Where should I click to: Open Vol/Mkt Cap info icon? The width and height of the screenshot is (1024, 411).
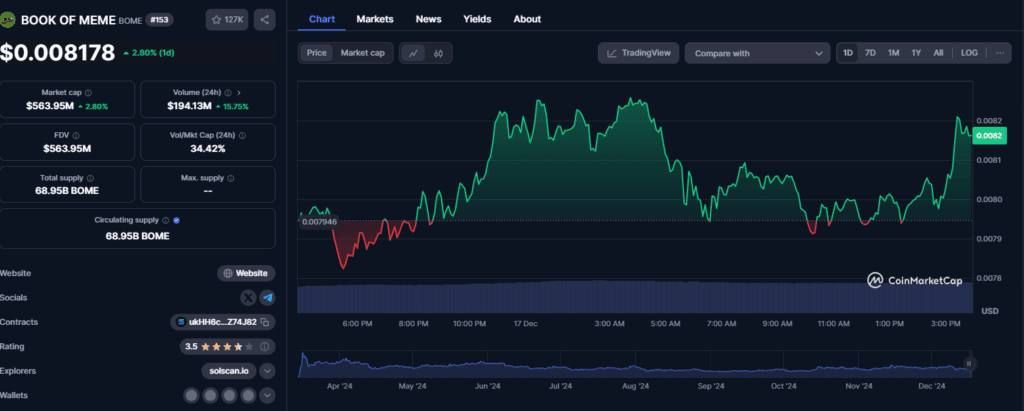coord(242,135)
